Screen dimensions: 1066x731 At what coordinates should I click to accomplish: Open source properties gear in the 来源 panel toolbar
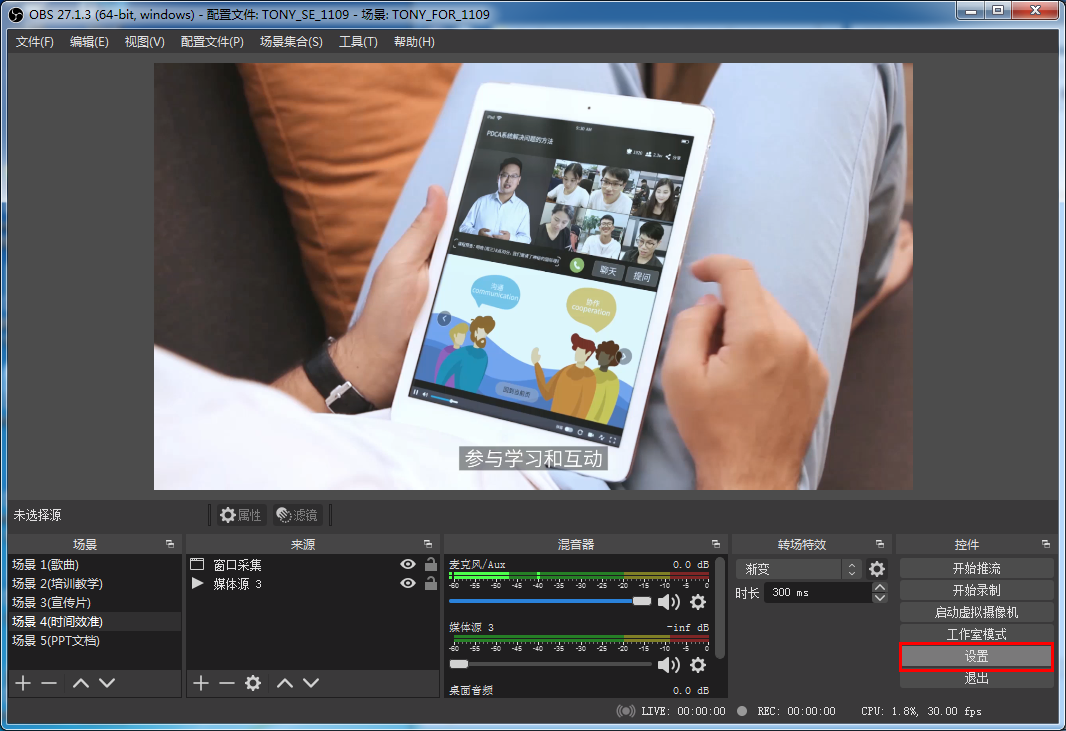point(253,683)
